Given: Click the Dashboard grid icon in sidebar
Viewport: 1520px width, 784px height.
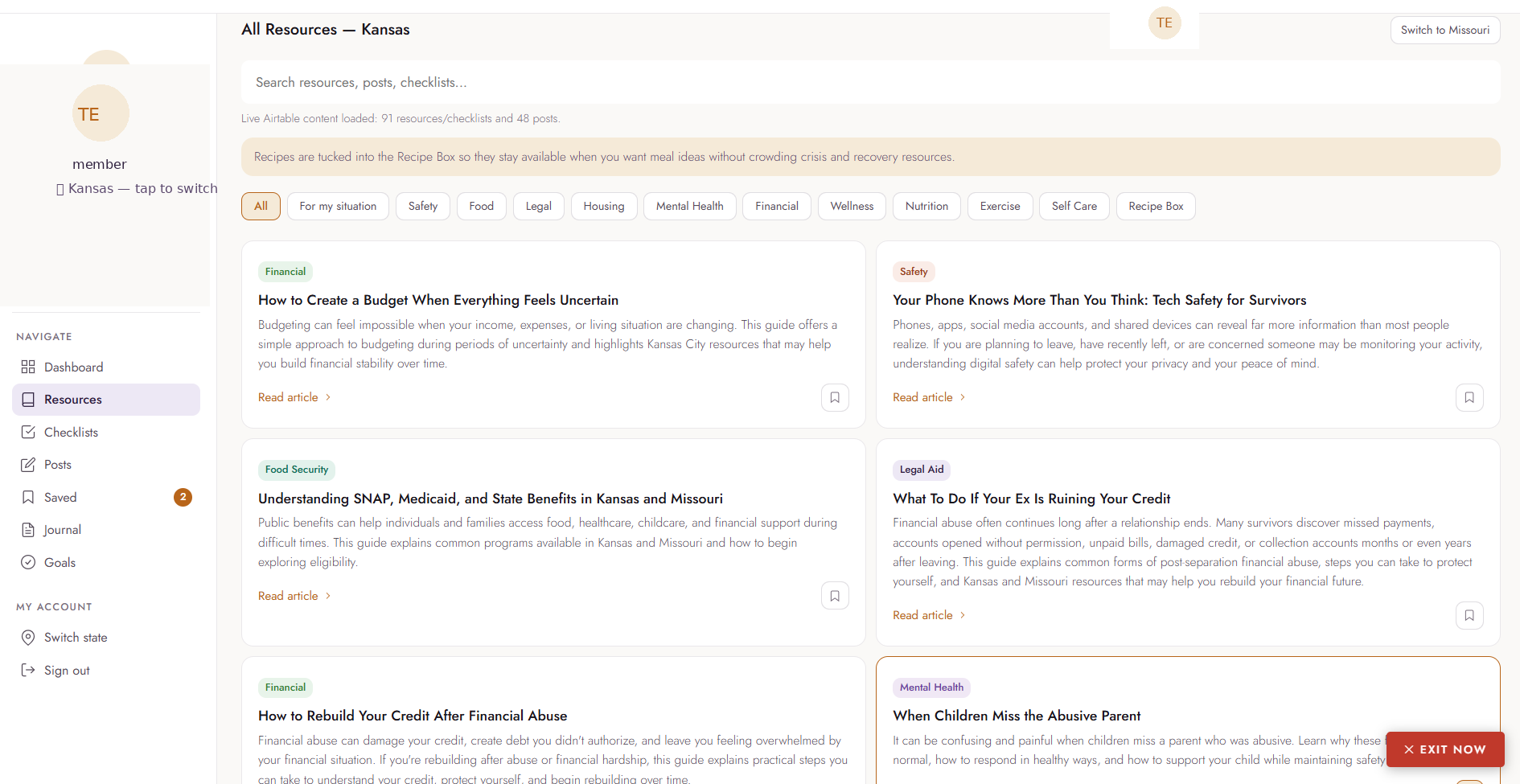Looking at the screenshot, I should pos(28,367).
